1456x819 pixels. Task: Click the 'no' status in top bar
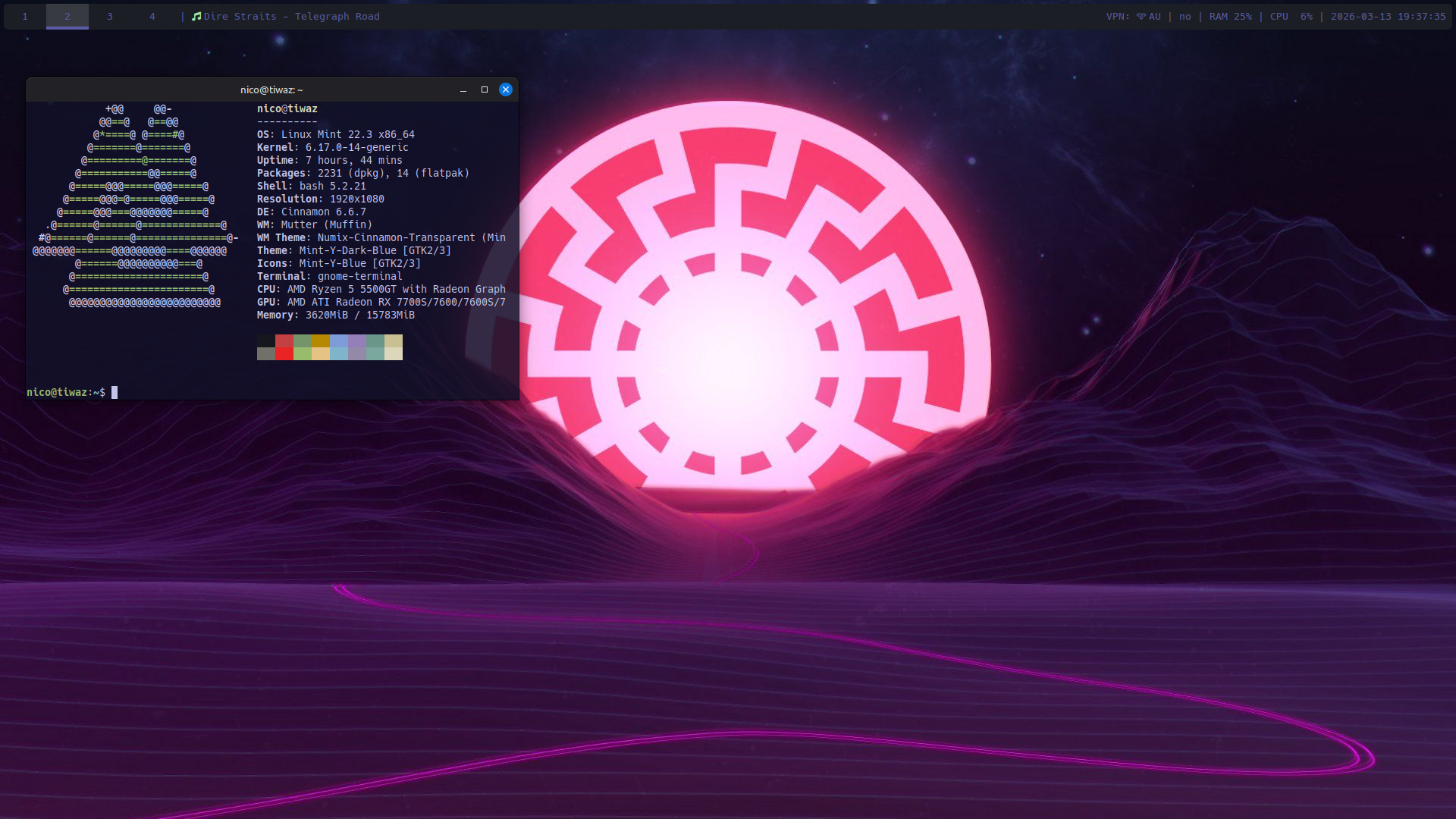(x=1185, y=17)
